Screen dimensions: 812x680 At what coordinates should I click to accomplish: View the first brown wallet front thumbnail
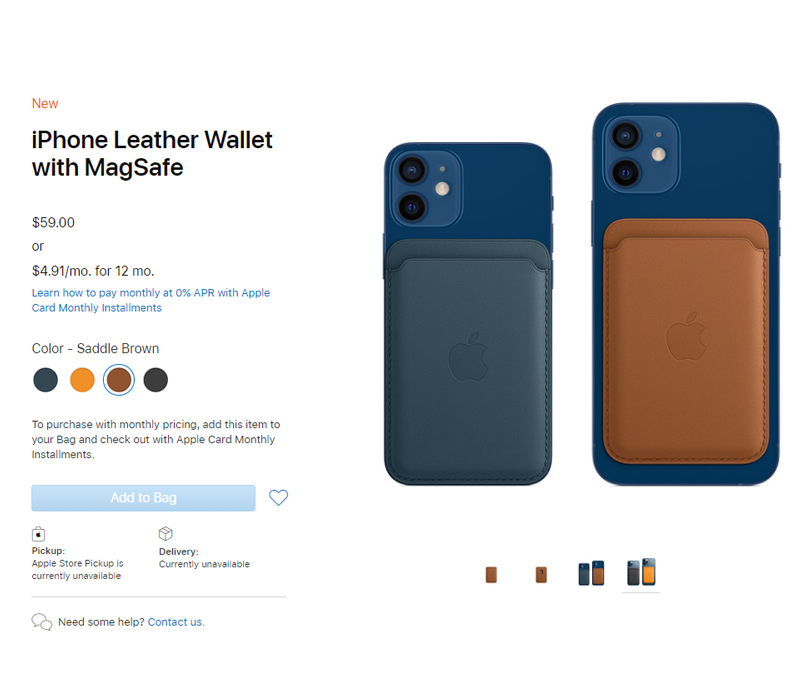491,574
